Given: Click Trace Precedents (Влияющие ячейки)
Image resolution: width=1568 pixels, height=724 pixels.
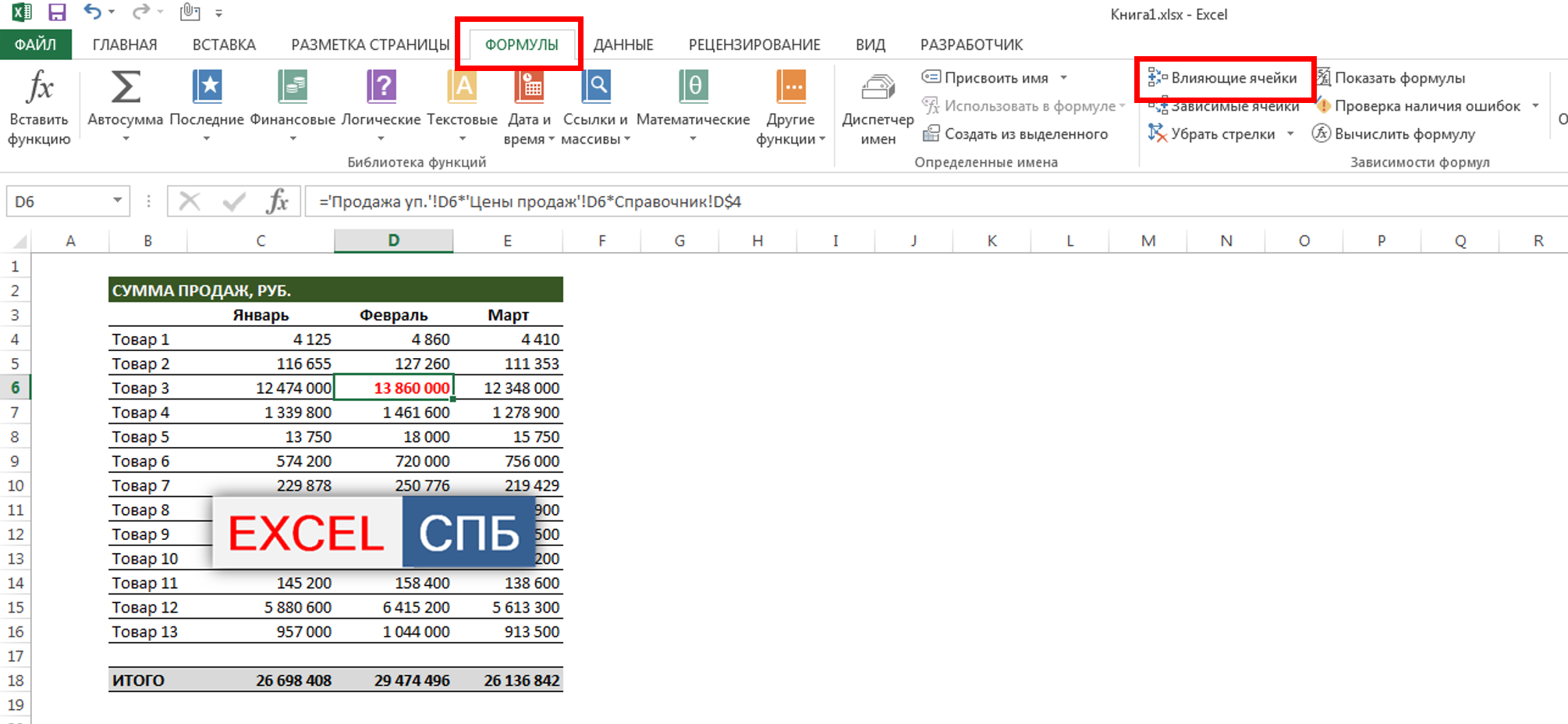Looking at the screenshot, I should coord(1223,78).
